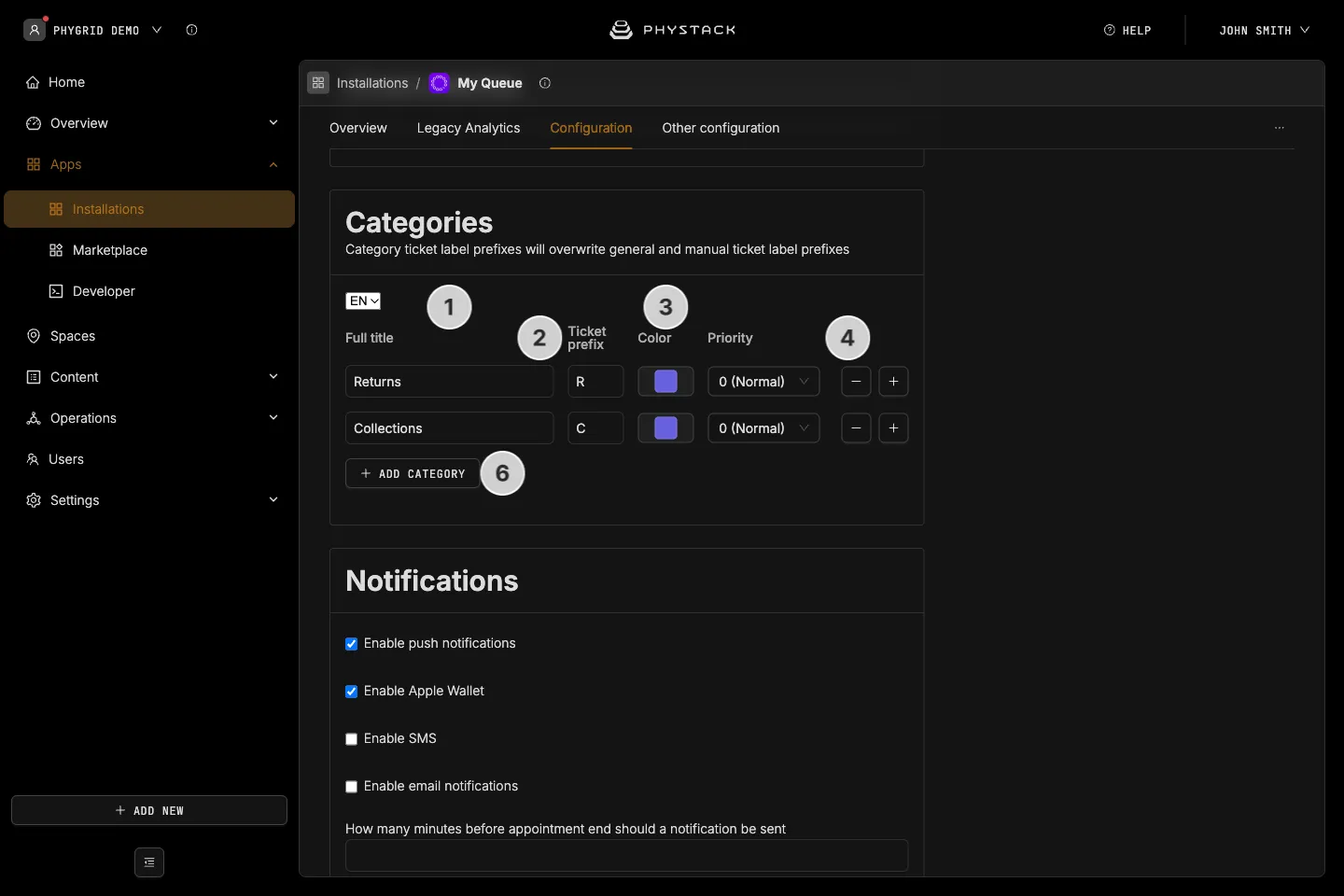Click the Phystack logo in header
This screenshot has width=1344, height=896.
672,30
